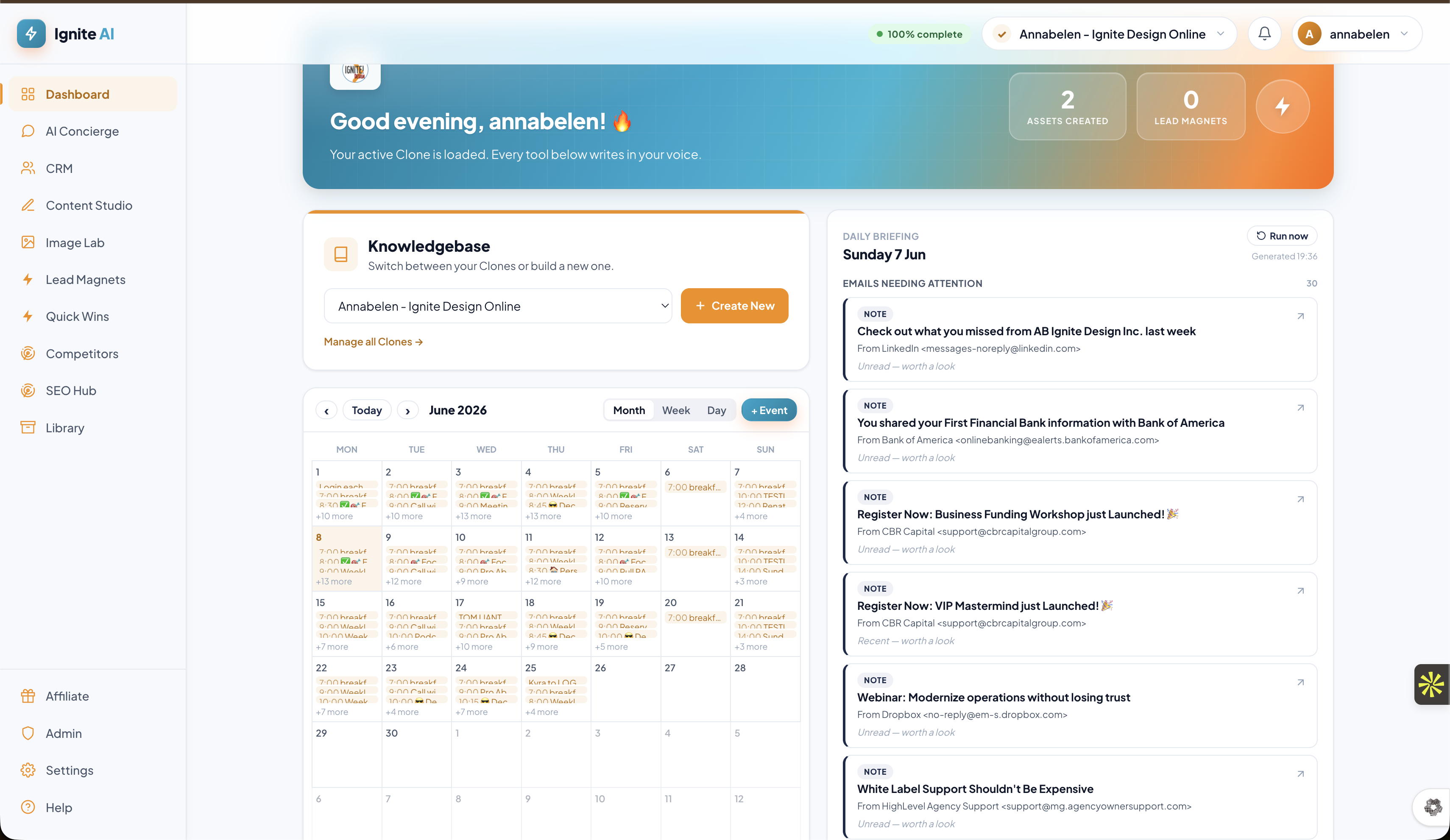Viewport: 1450px width, 840px height.
Task: Open 'Webinar: Modernize operations without losing trust' email
Action: [993, 697]
